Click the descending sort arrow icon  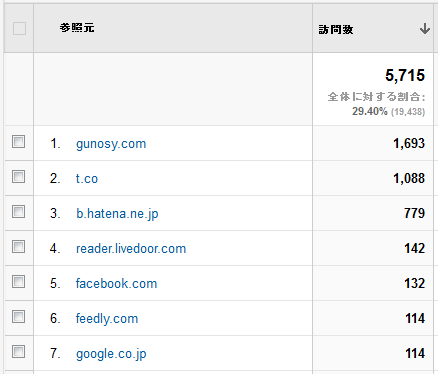tap(424, 29)
